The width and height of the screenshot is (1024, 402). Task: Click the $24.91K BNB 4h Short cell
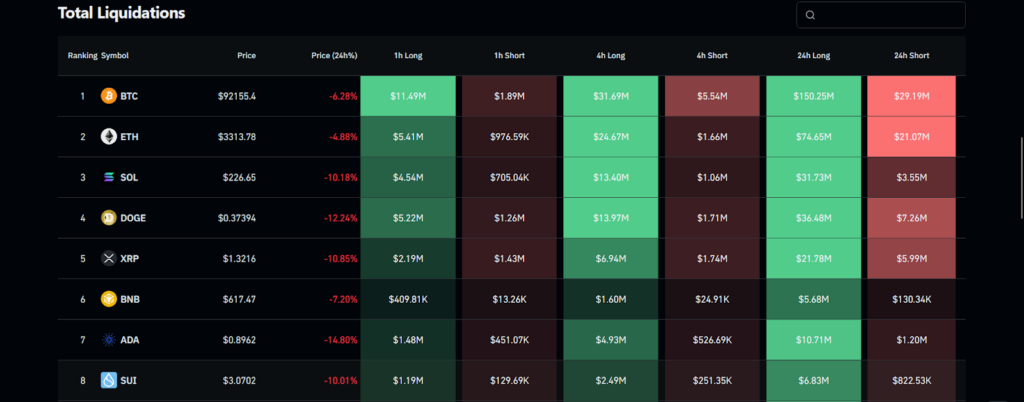pos(712,300)
